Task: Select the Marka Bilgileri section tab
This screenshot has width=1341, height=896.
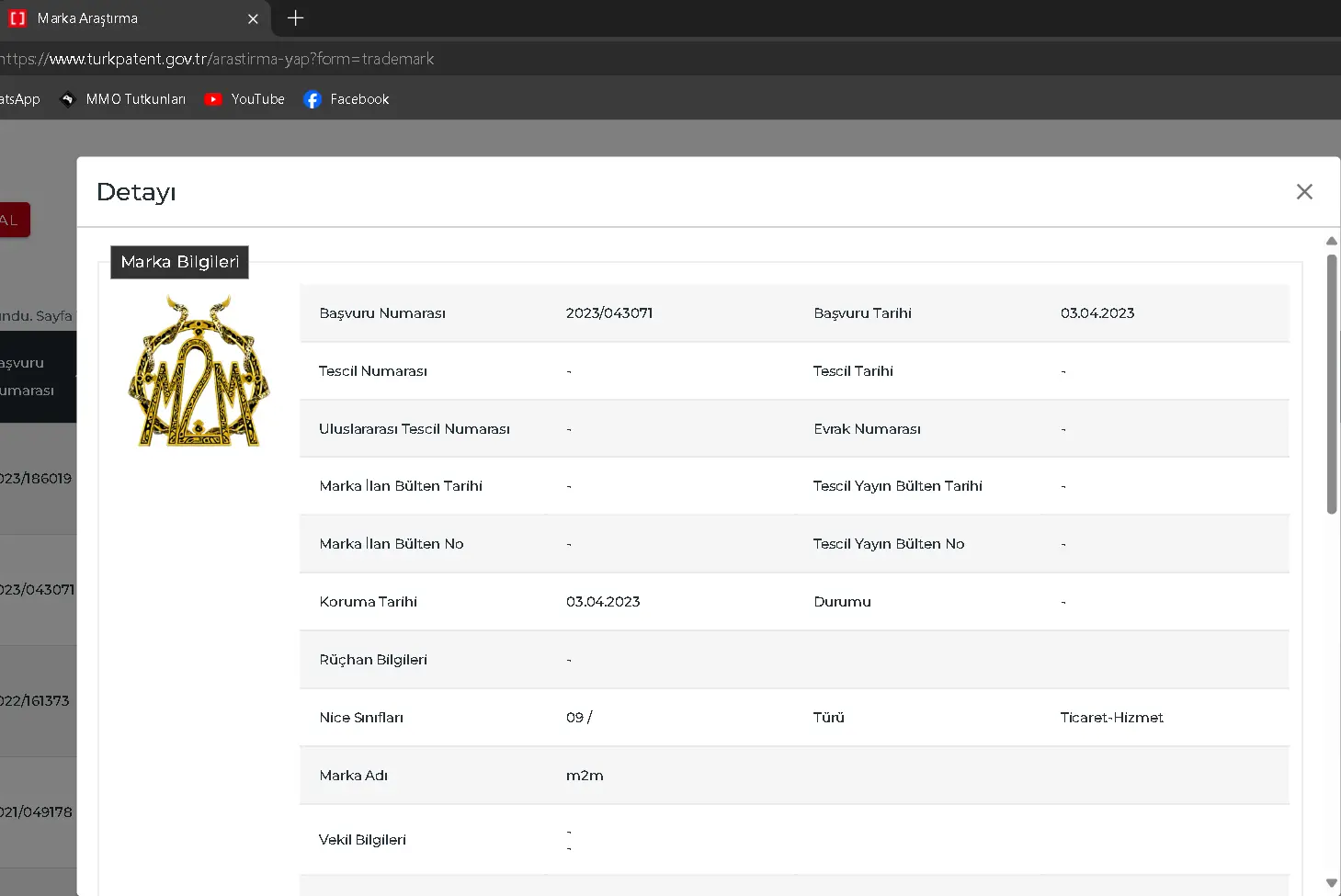Action: pyautogui.click(x=179, y=262)
